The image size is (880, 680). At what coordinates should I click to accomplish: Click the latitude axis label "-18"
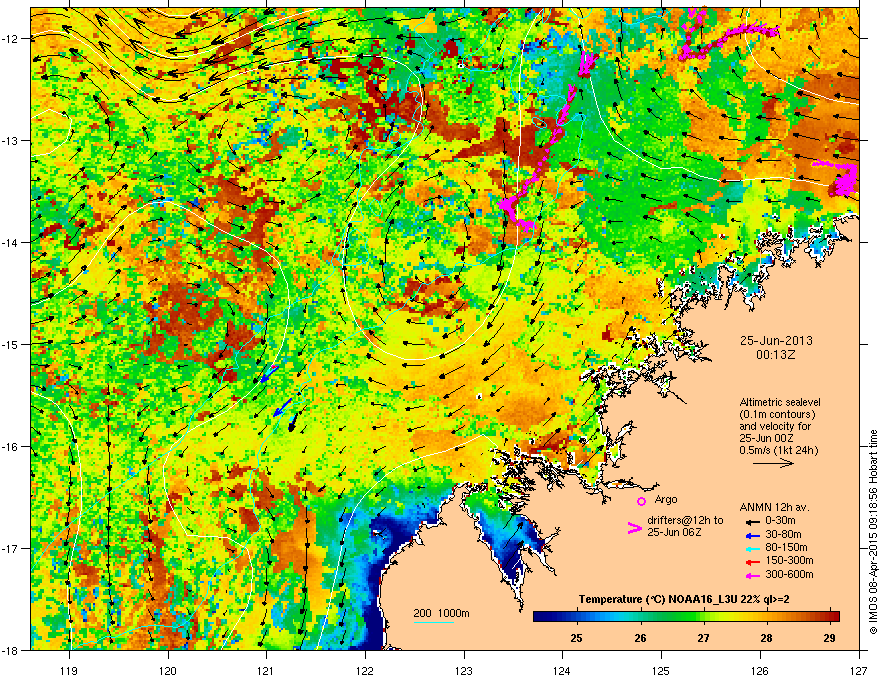(x=11, y=650)
